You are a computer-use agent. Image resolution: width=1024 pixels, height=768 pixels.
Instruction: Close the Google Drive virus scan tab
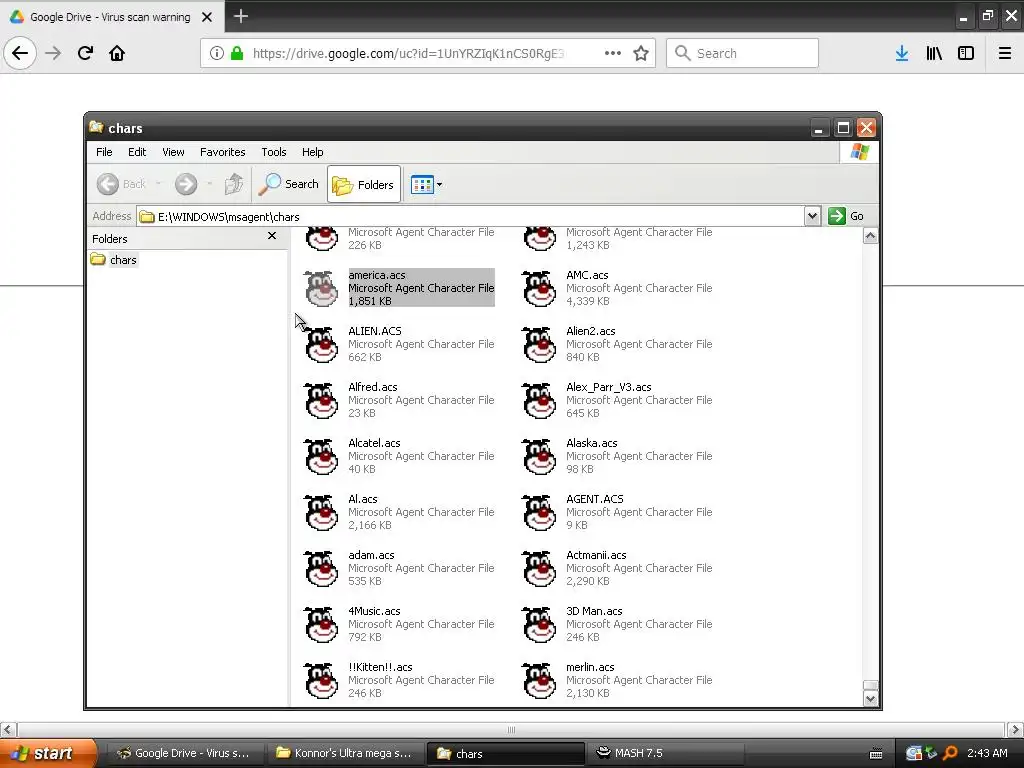click(207, 17)
